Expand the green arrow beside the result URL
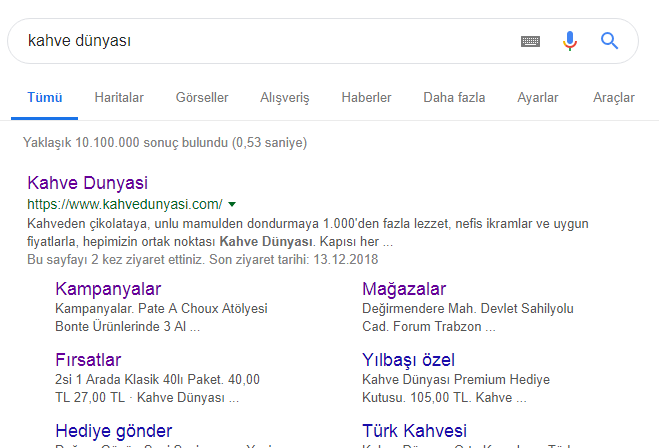 coord(232,205)
